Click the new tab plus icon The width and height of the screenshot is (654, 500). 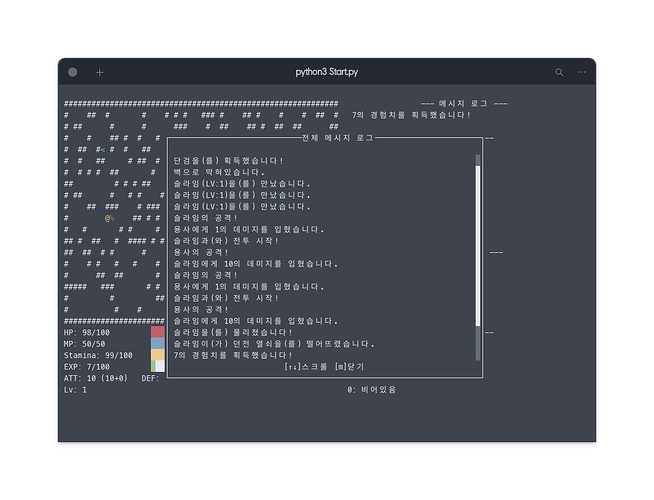[100, 72]
